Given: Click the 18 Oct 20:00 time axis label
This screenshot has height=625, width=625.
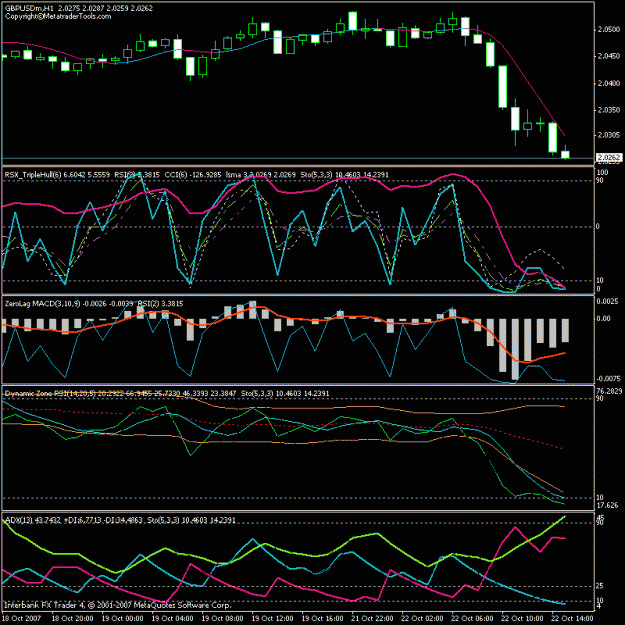Looking at the screenshot, I should click(x=72, y=618).
